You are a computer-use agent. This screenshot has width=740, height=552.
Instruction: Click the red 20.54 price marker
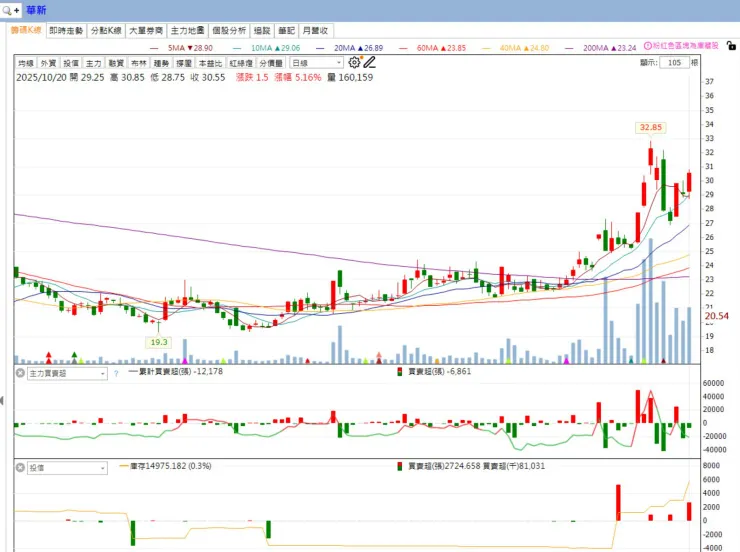click(x=716, y=316)
